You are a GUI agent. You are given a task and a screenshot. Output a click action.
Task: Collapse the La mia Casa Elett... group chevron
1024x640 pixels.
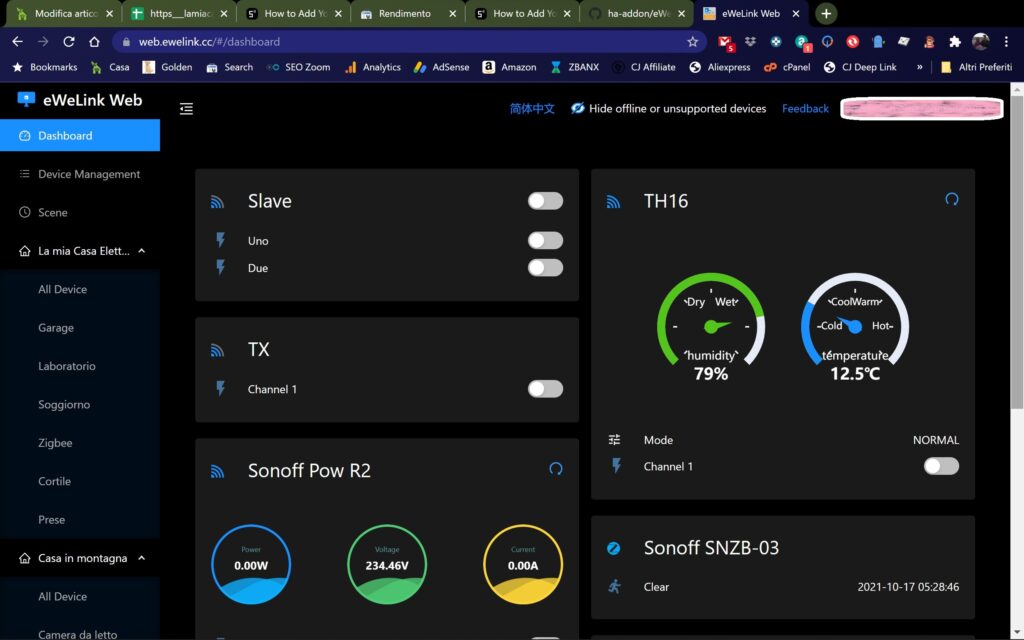tap(142, 251)
